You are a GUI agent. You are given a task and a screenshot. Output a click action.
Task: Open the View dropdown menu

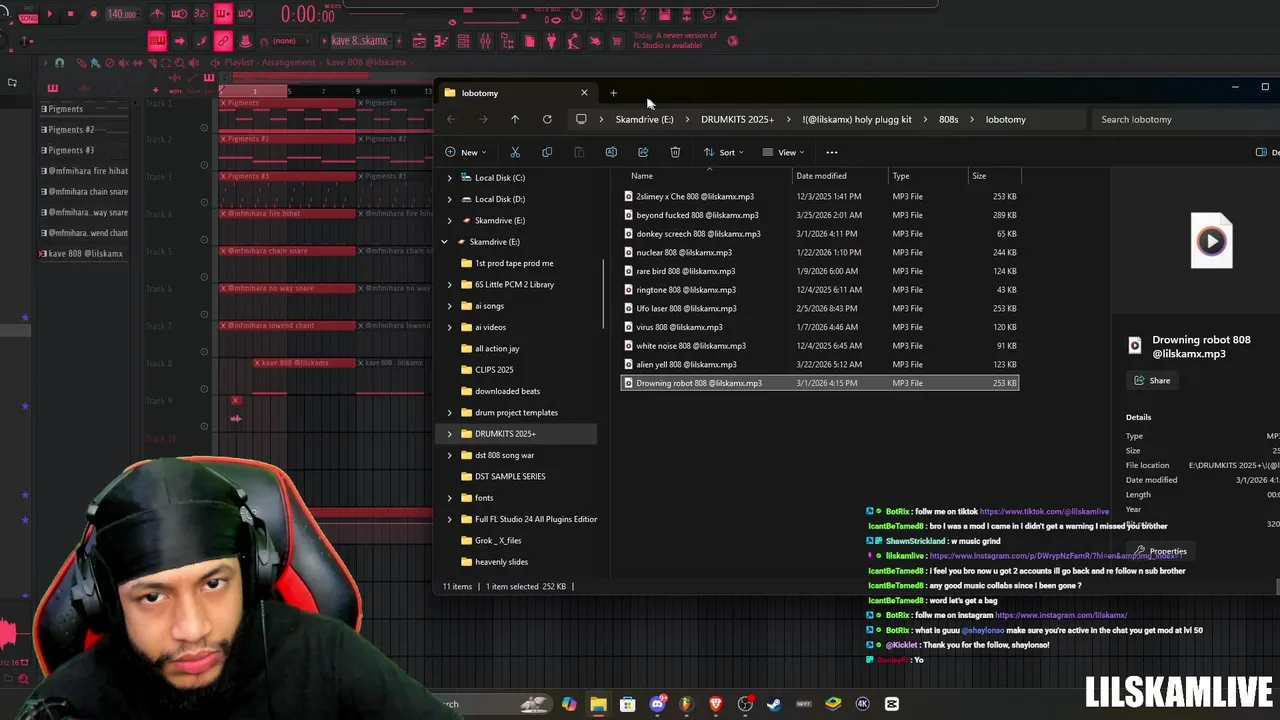pos(783,152)
